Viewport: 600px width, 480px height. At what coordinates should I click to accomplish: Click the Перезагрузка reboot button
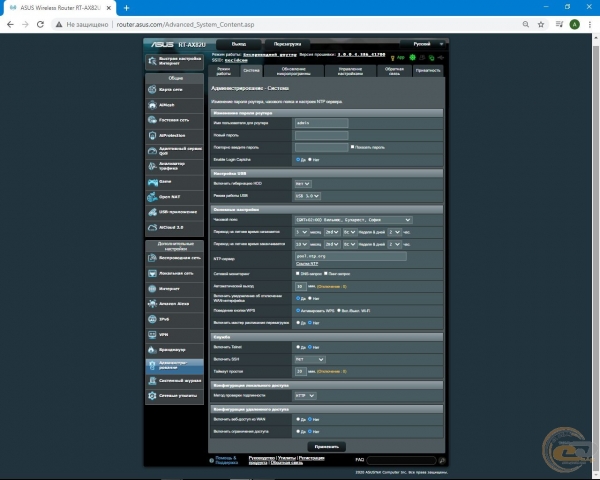click(287, 44)
